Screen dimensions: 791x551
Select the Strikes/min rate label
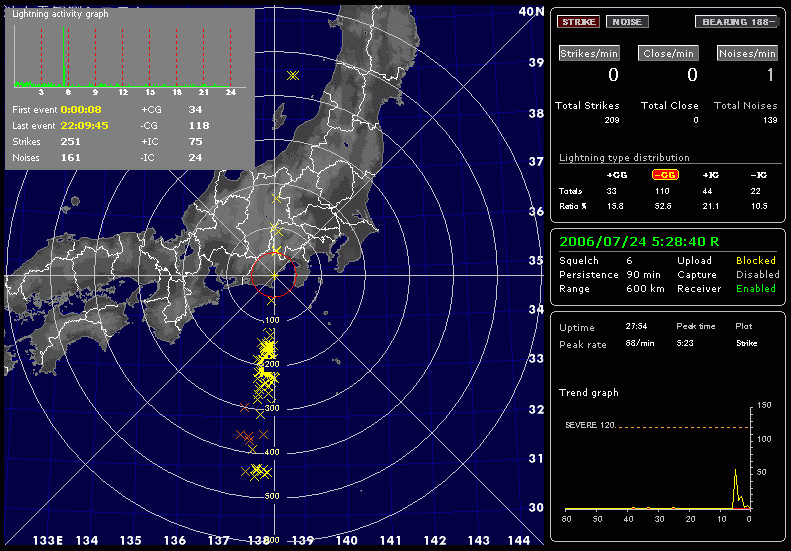(588, 53)
